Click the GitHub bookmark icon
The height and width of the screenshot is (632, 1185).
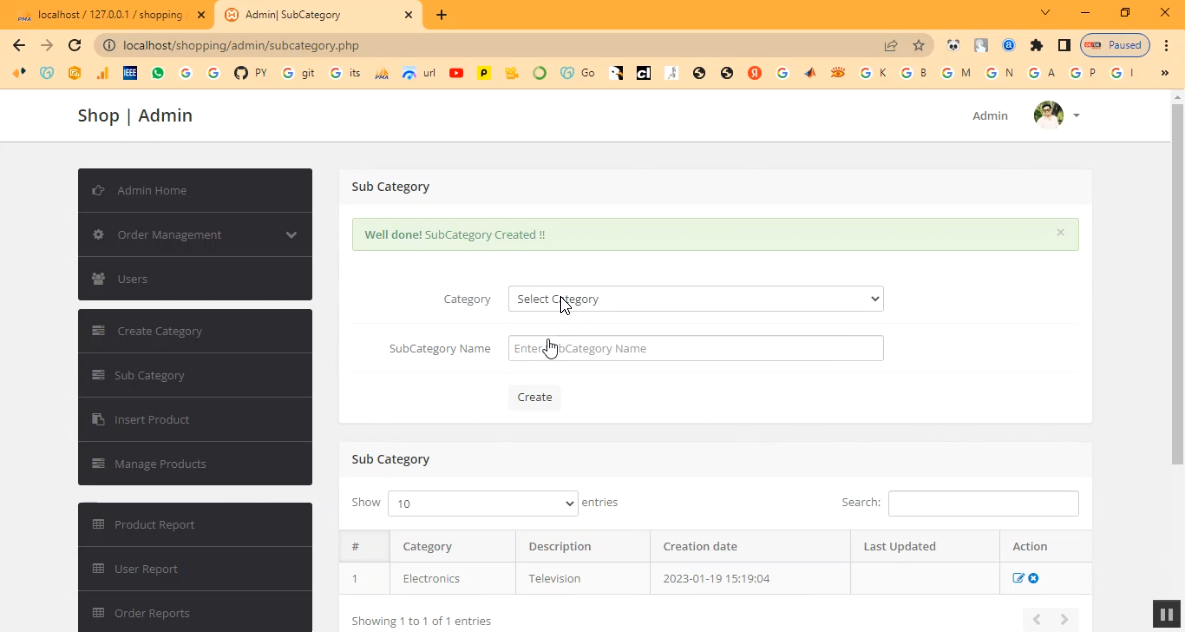click(x=240, y=73)
